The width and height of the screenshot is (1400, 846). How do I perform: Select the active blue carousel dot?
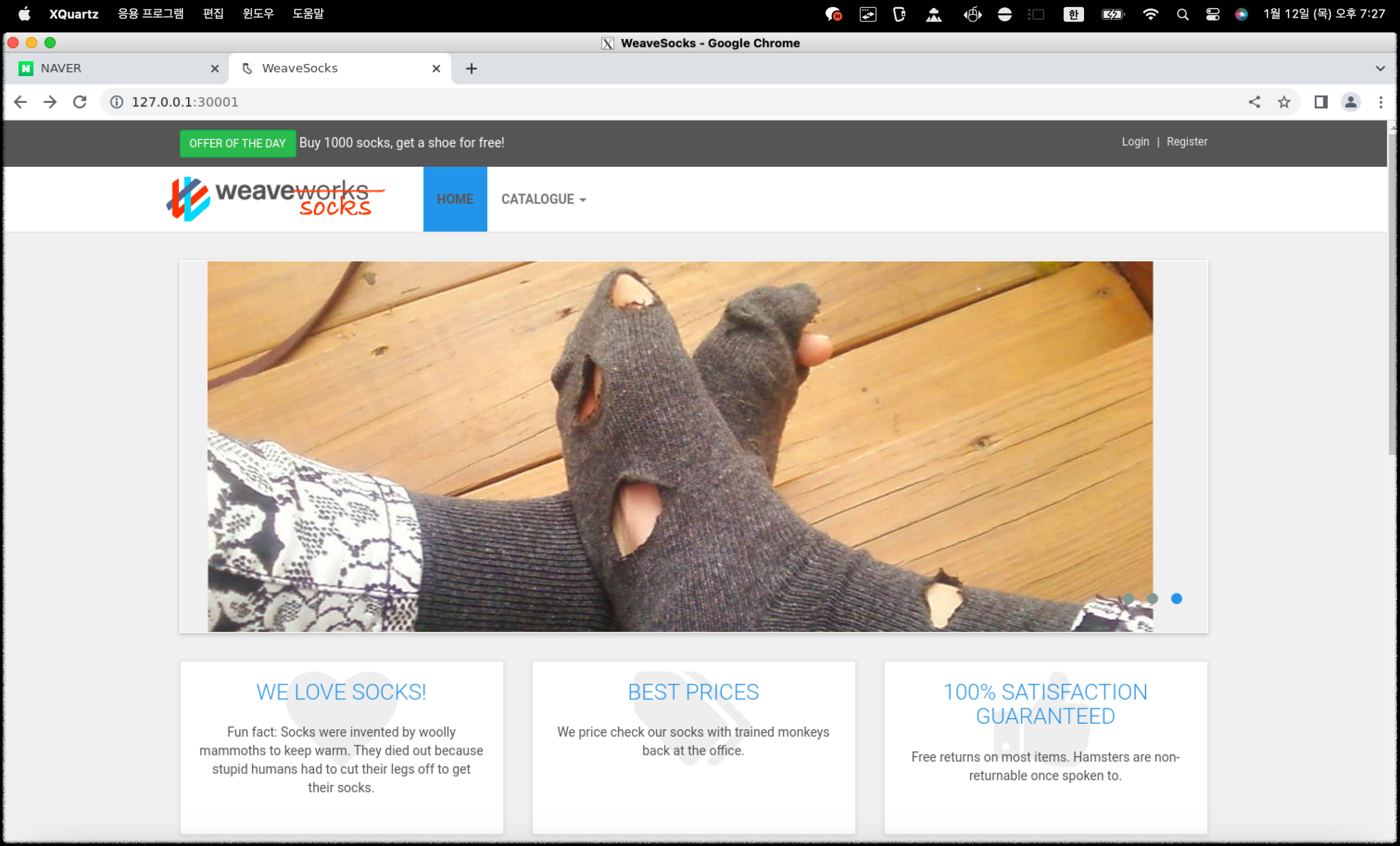point(1177,599)
